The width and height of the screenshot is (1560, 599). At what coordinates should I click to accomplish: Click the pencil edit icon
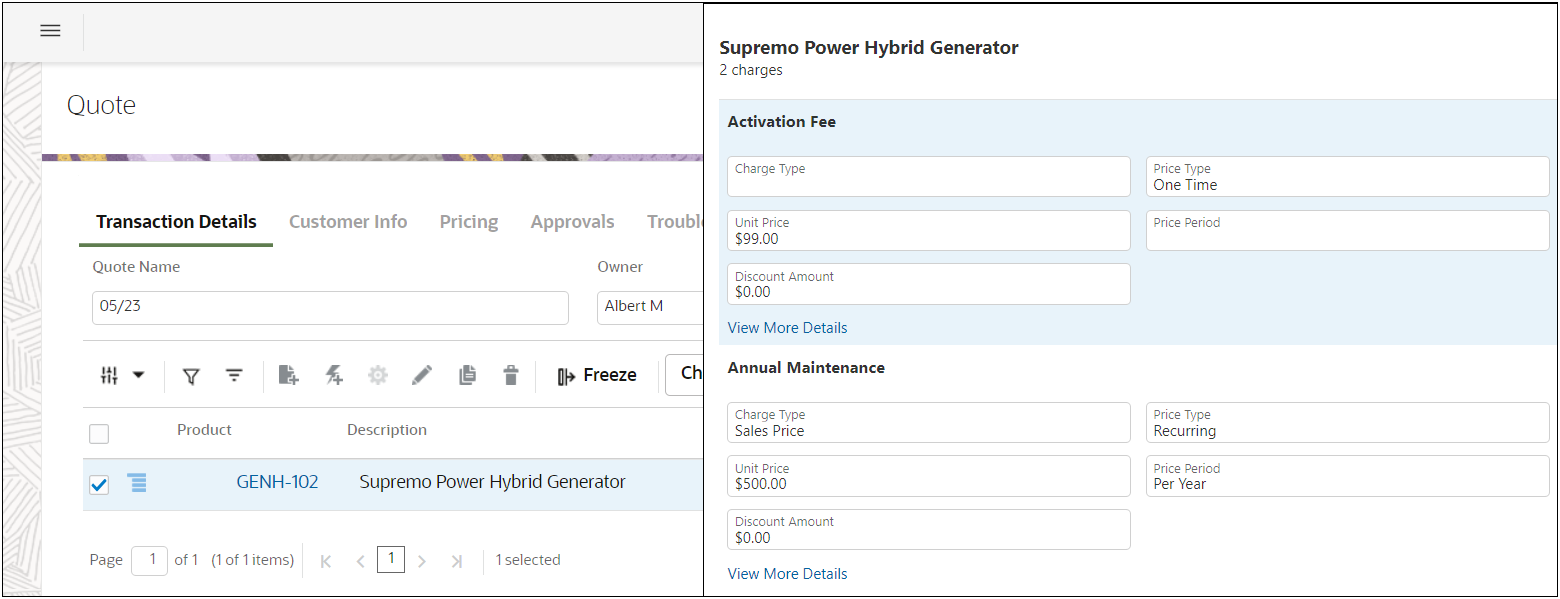click(x=422, y=376)
